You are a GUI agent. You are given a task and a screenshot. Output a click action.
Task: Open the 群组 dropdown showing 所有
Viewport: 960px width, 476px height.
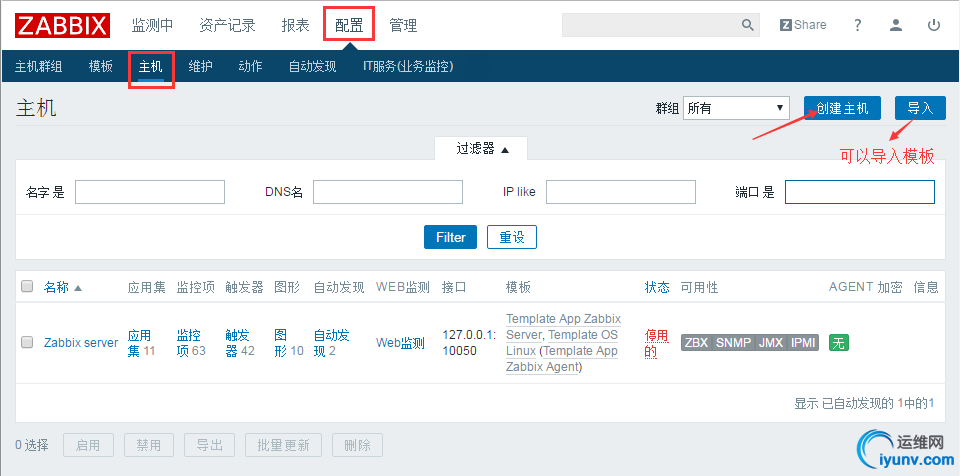[x=735, y=108]
